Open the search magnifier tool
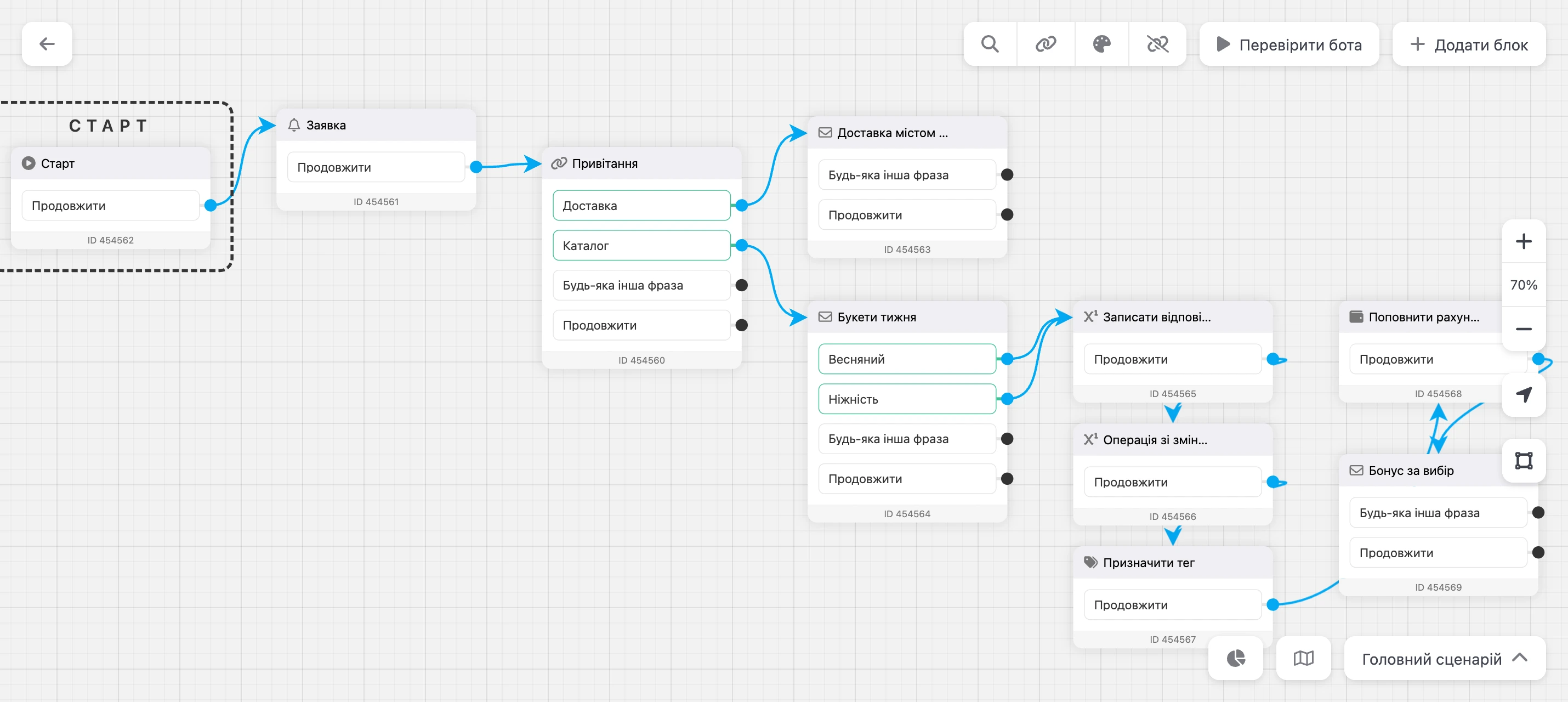Screen dimensions: 1568x702 (x=990, y=44)
